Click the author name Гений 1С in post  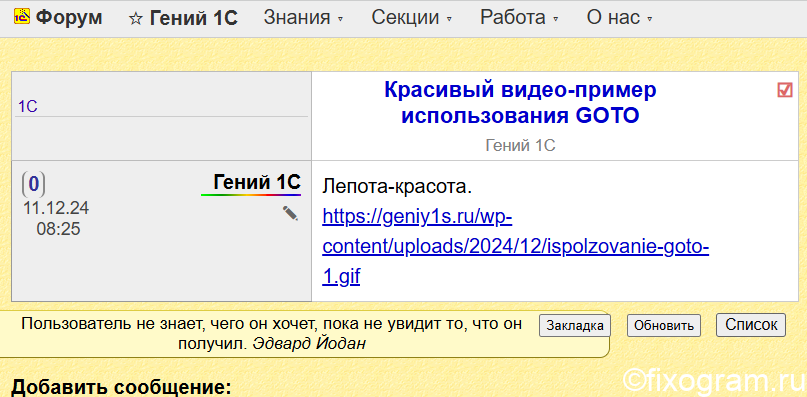tap(257, 182)
